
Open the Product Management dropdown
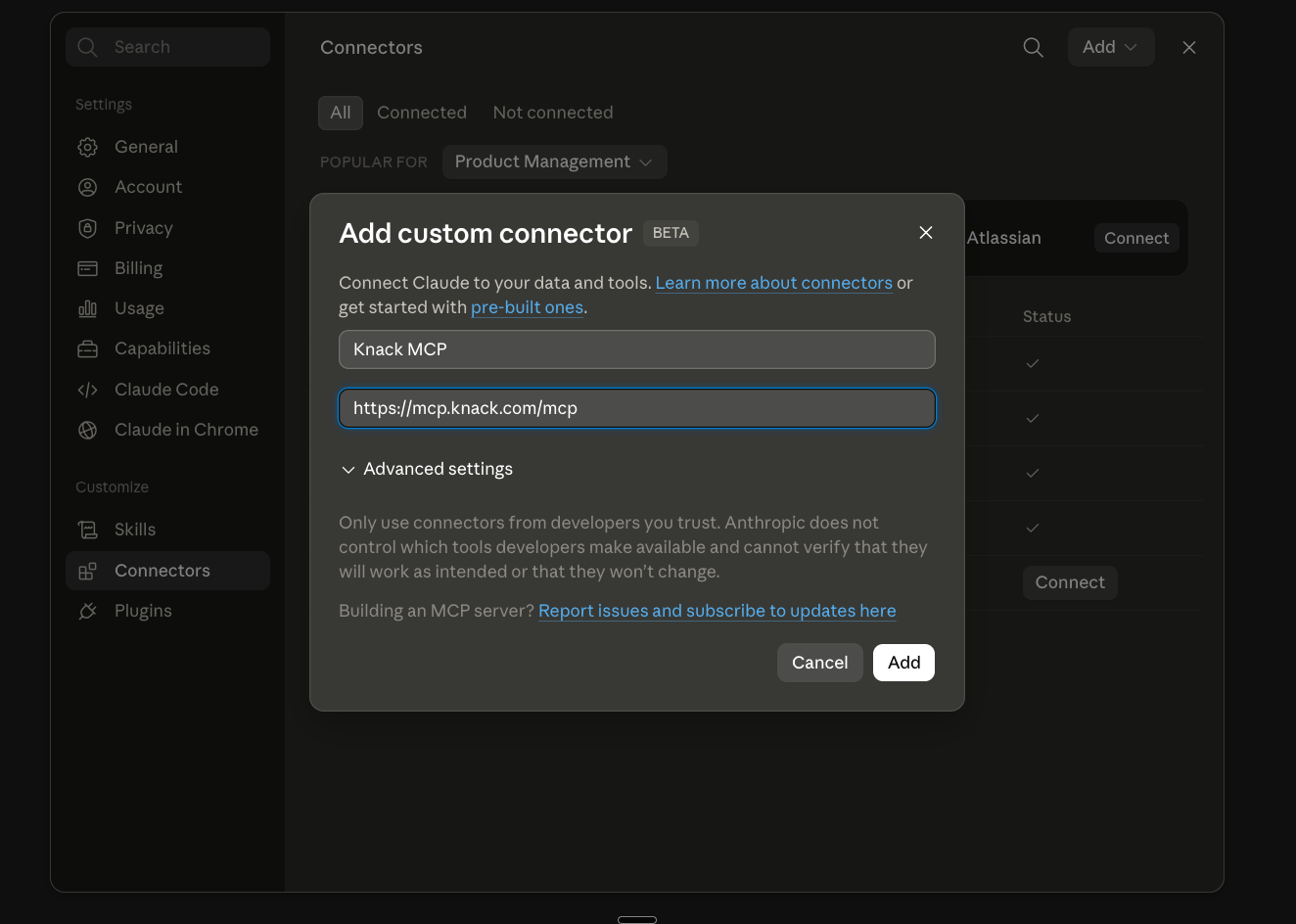coord(555,162)
